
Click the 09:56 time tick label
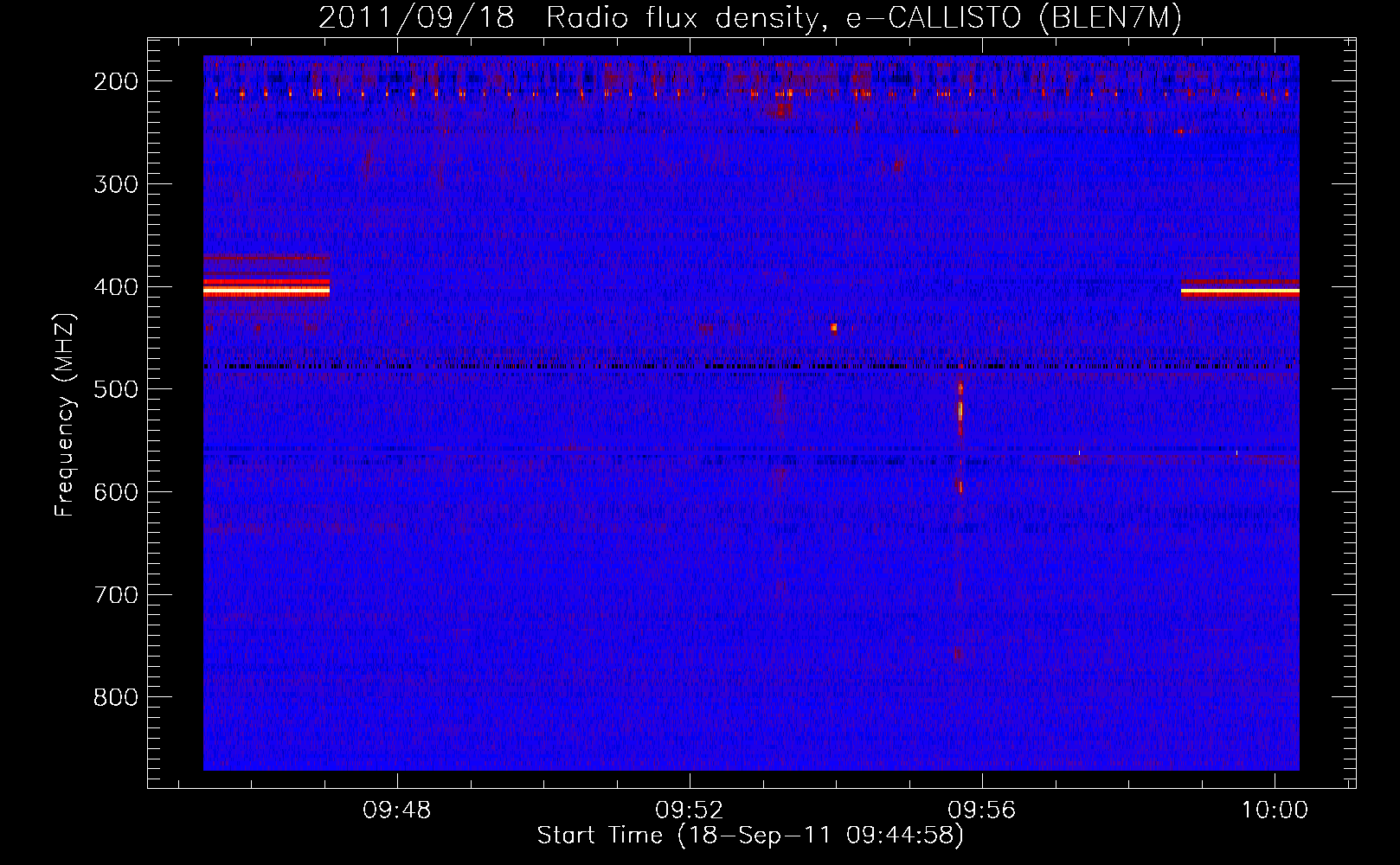click(982, 810)
